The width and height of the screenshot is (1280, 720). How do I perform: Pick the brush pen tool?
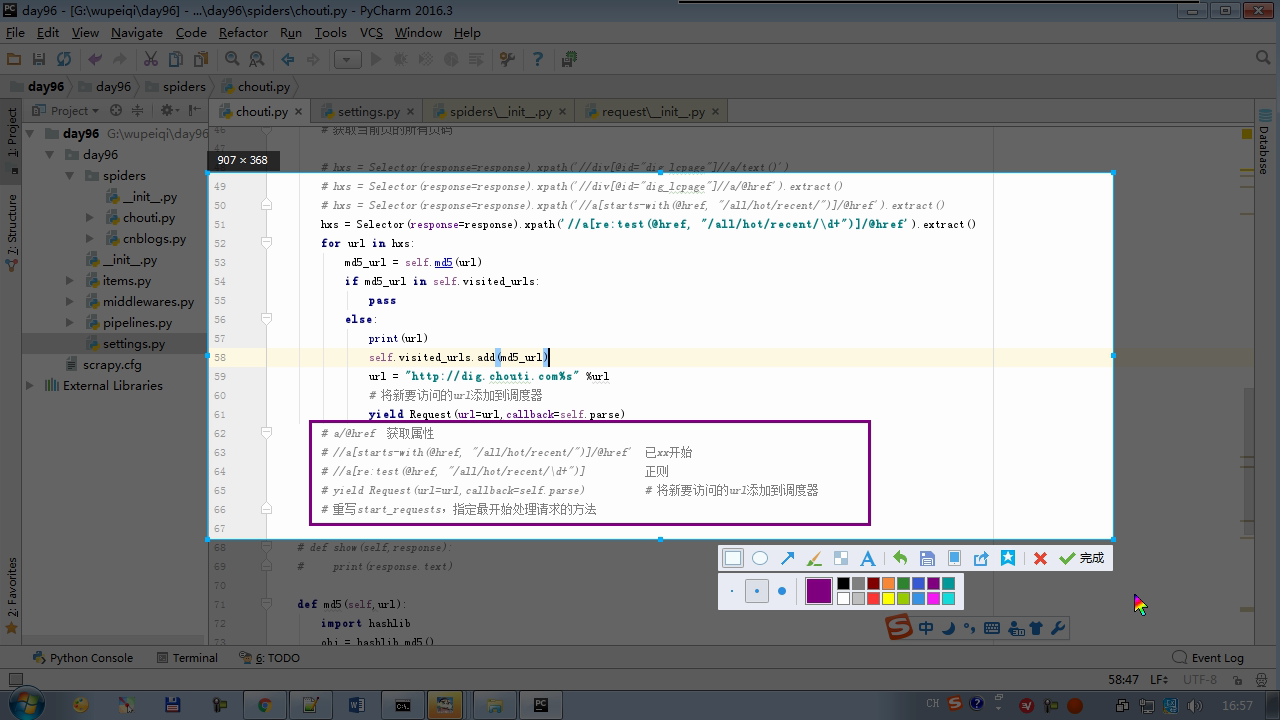pos(814,558)
